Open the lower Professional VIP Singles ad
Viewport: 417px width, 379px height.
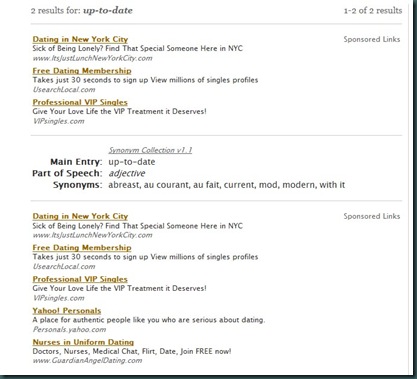[80, 279]
